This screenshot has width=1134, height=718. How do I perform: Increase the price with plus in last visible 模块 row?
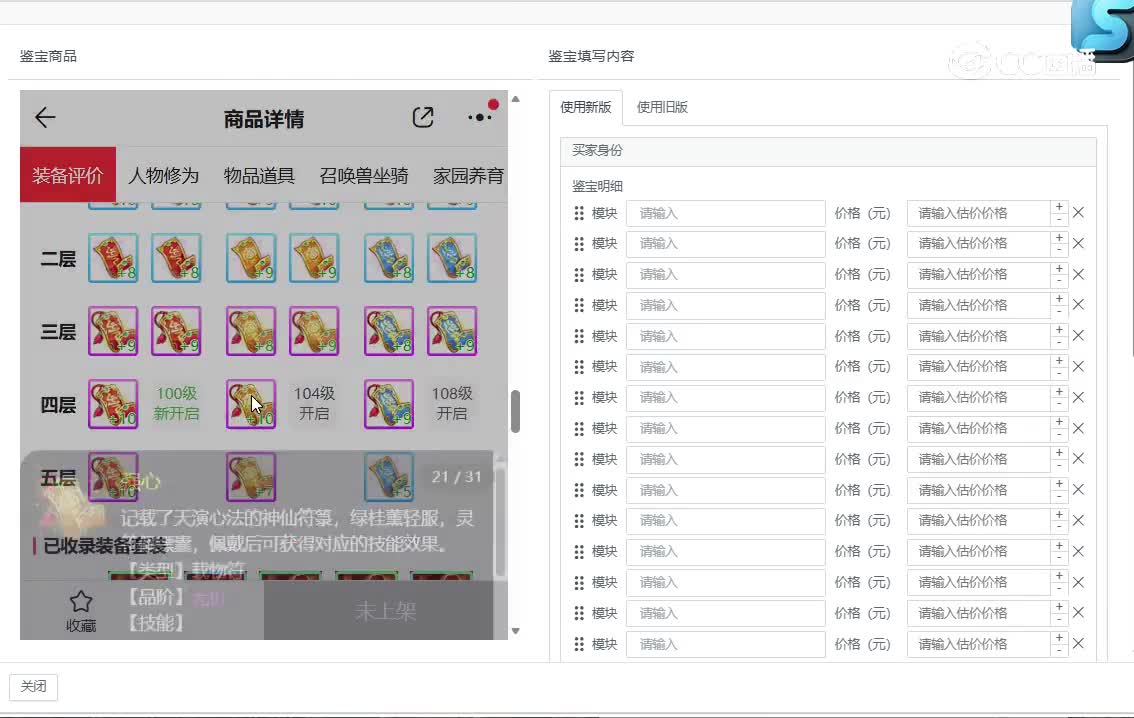1059,638
